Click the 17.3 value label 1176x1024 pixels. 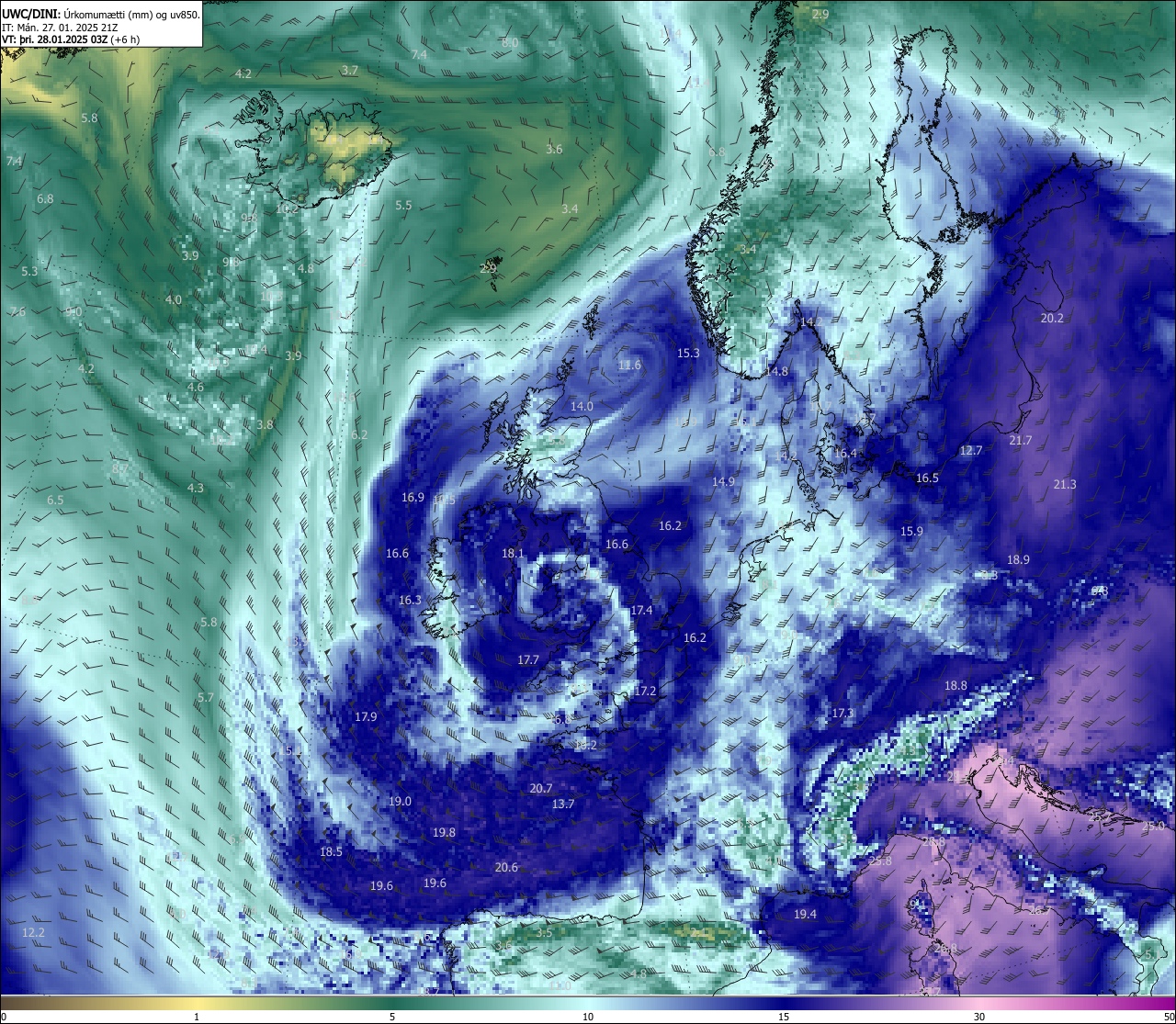pyautogui.click(x=842, y=713)
